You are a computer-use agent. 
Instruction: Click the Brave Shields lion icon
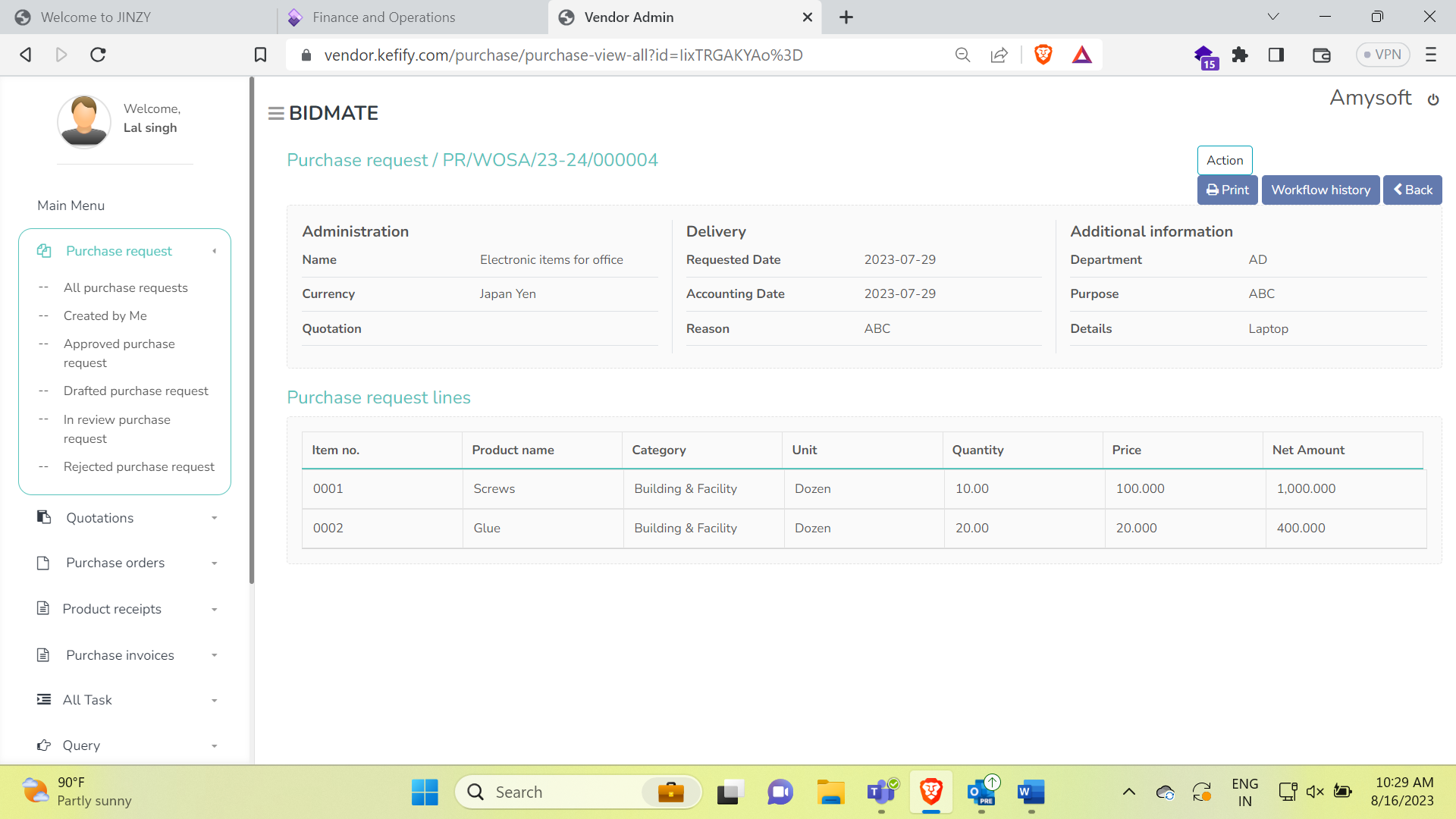tap(1043, 55)
